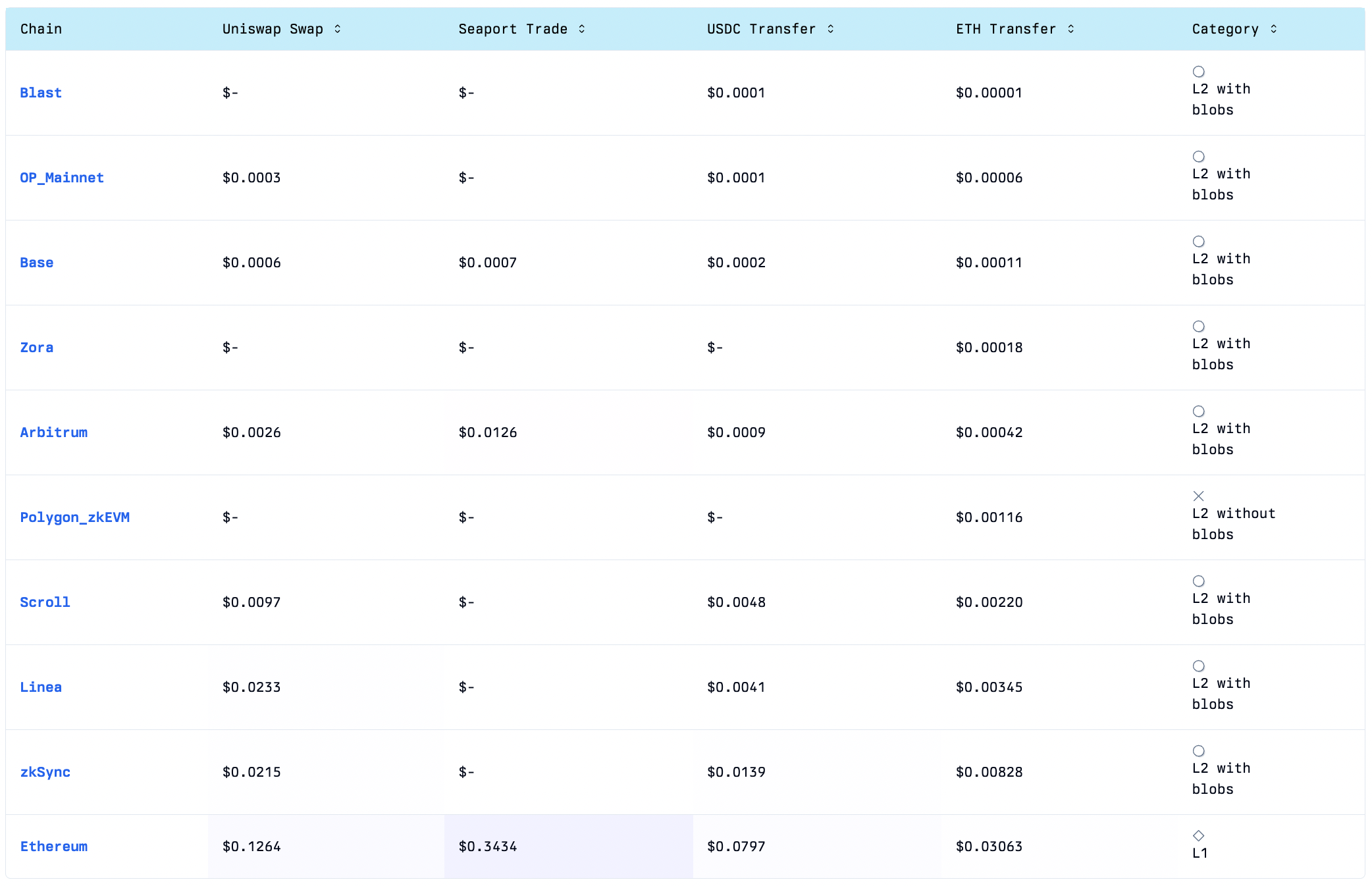Select Arbitrum USDC Transfer value $0.0009

[x=736, y=432]
